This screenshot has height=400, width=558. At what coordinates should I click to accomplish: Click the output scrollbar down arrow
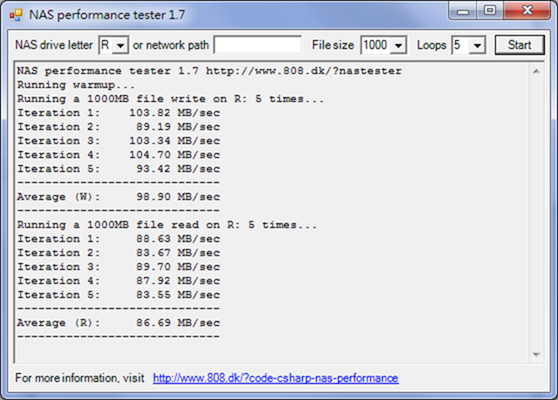point(536,354)
